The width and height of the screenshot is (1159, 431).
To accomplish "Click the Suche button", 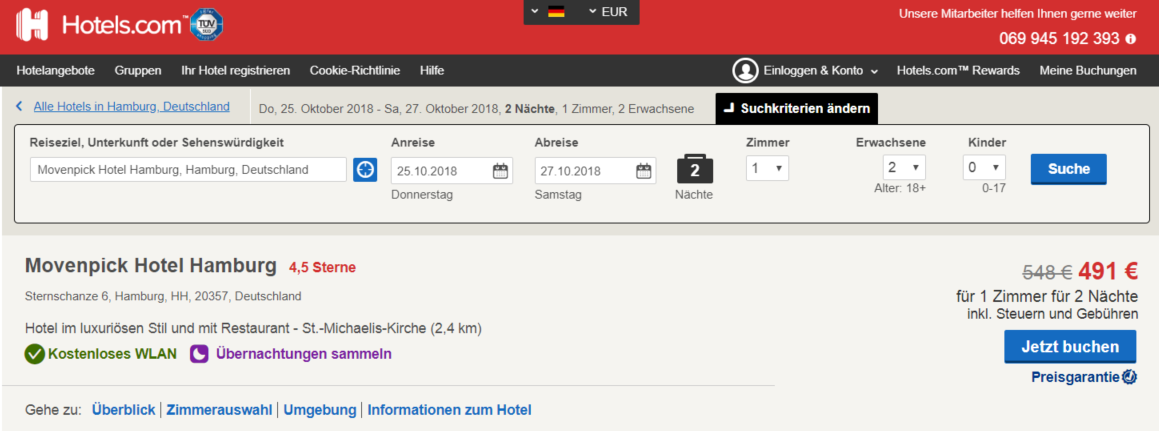I will click(x=1069, y=169).
